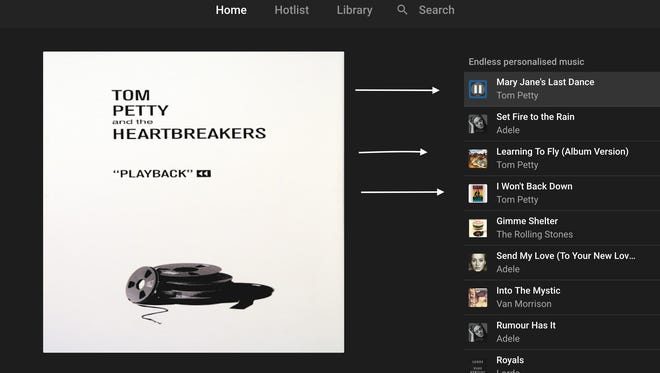660x373 pixels.
Task: Select Gimme Shelter song title
Action: coord(527,221)
